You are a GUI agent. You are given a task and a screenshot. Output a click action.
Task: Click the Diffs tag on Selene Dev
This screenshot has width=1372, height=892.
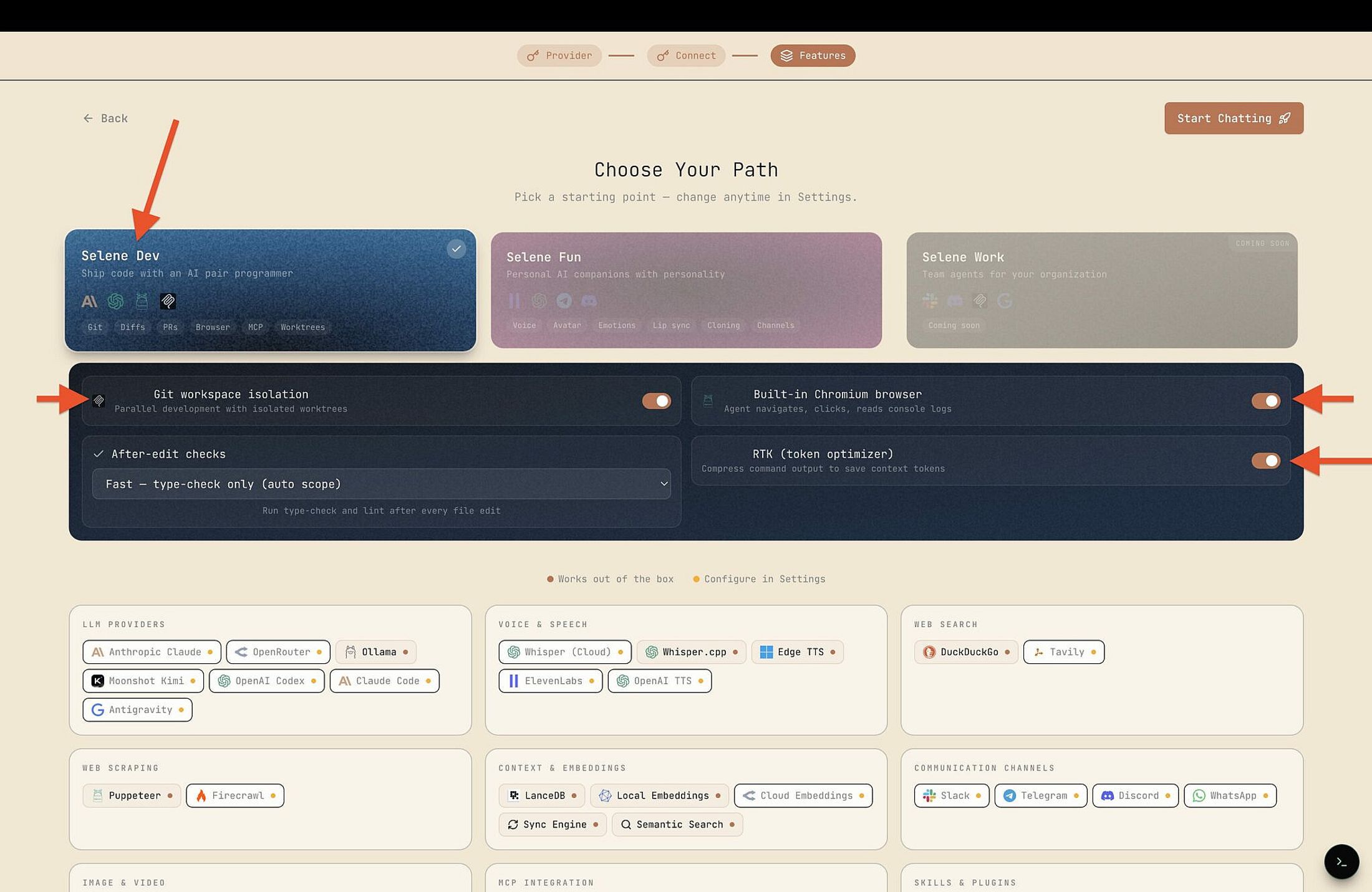click(x=132, y=327)
